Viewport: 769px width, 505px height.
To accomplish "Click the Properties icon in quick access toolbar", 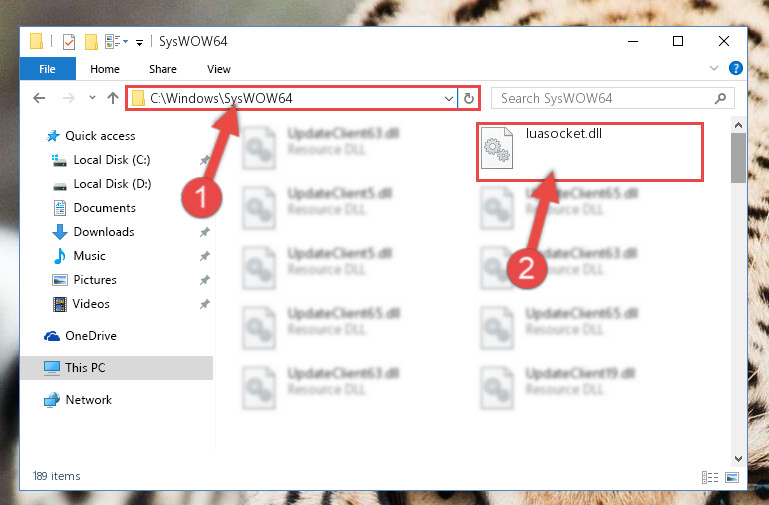I will click(x=69, y=42).
